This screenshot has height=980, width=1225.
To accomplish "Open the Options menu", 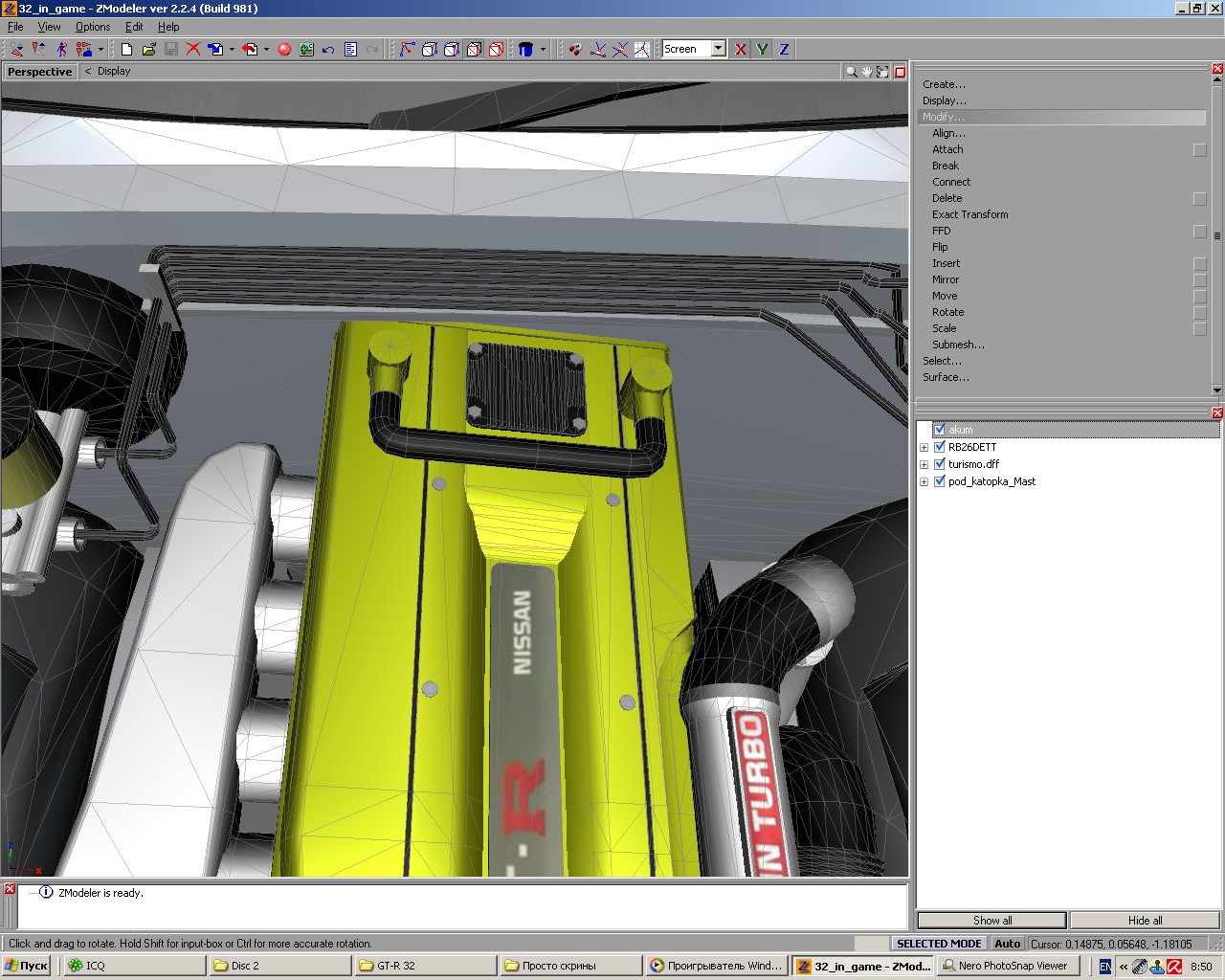I will (x=93, y=27).
